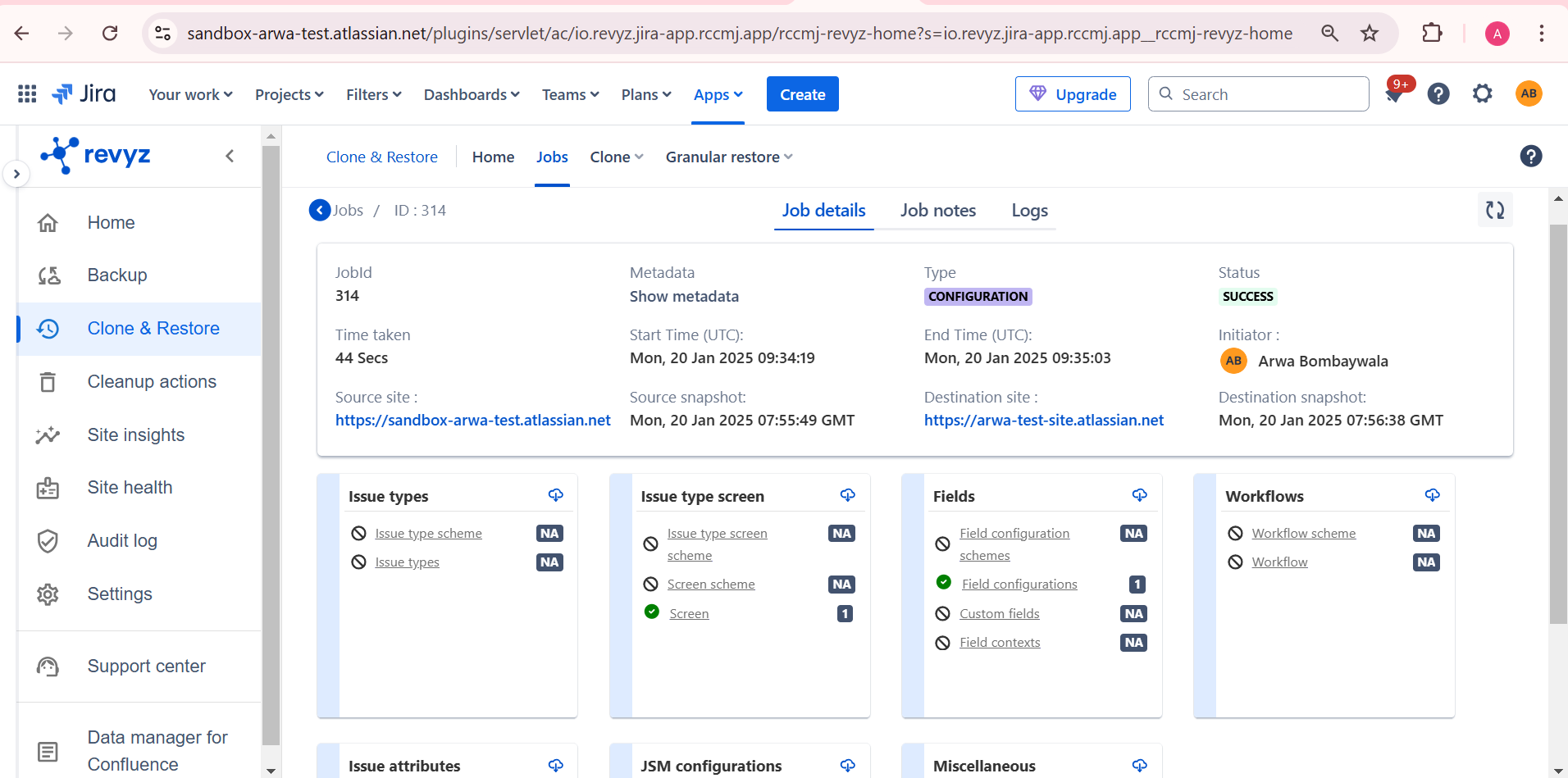Switch to the Logs tab
The image size is (1568, 778).
[x=1029, y=211]
